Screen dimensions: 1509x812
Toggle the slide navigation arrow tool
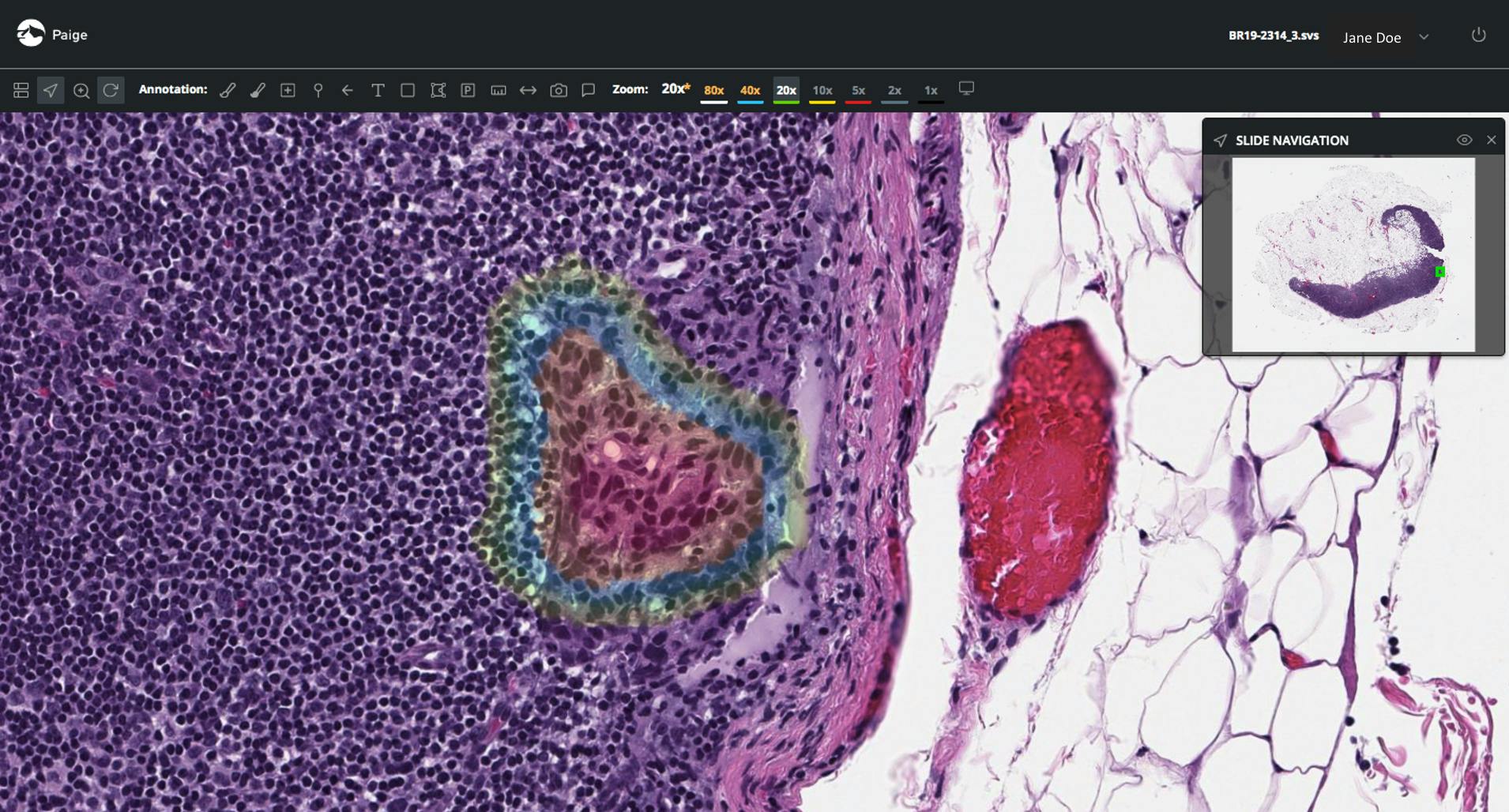51,90
